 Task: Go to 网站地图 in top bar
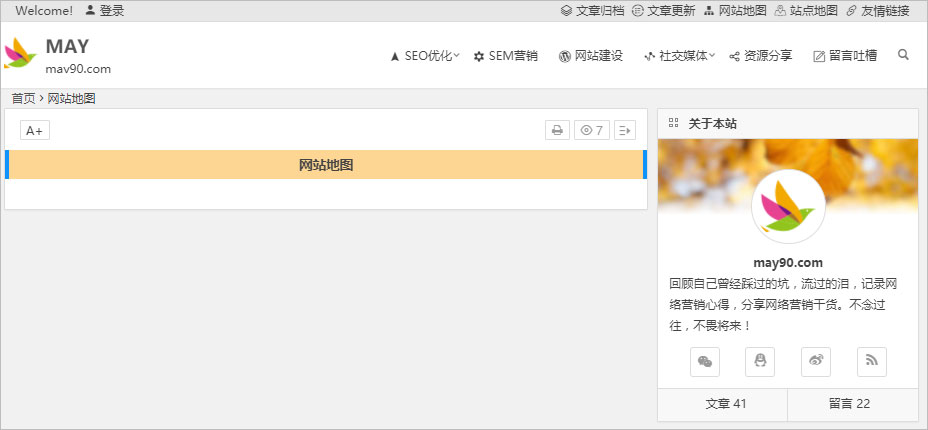735,11
